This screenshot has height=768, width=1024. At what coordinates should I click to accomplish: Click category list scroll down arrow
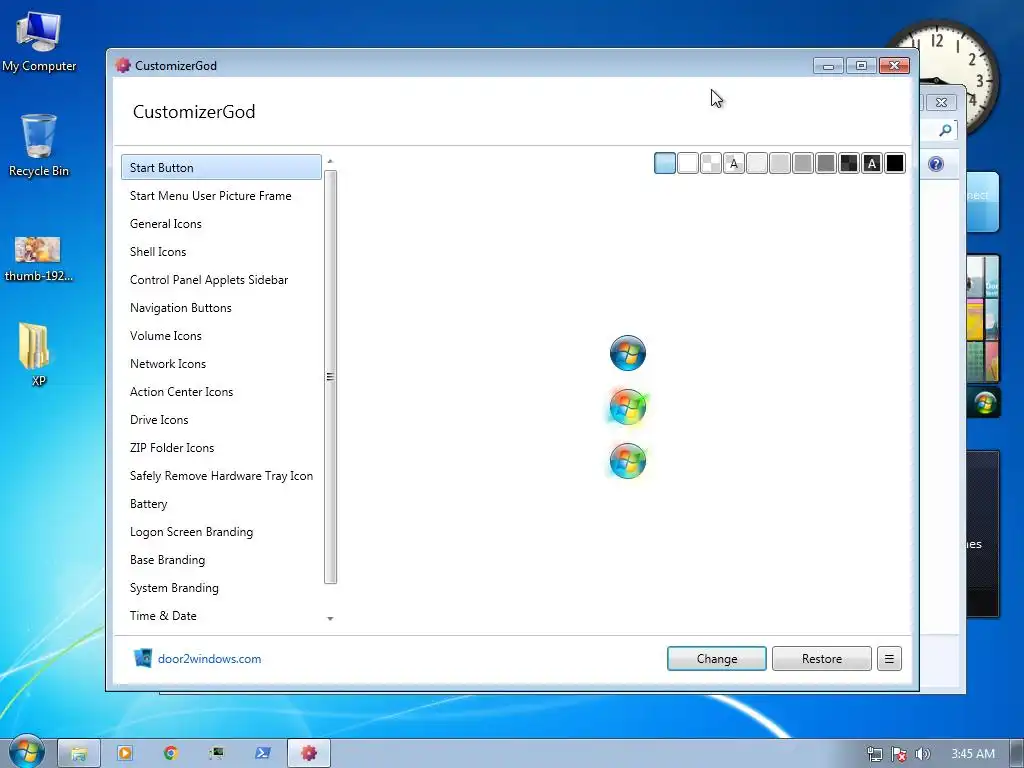pyautogui.click(x=330, y=618)
